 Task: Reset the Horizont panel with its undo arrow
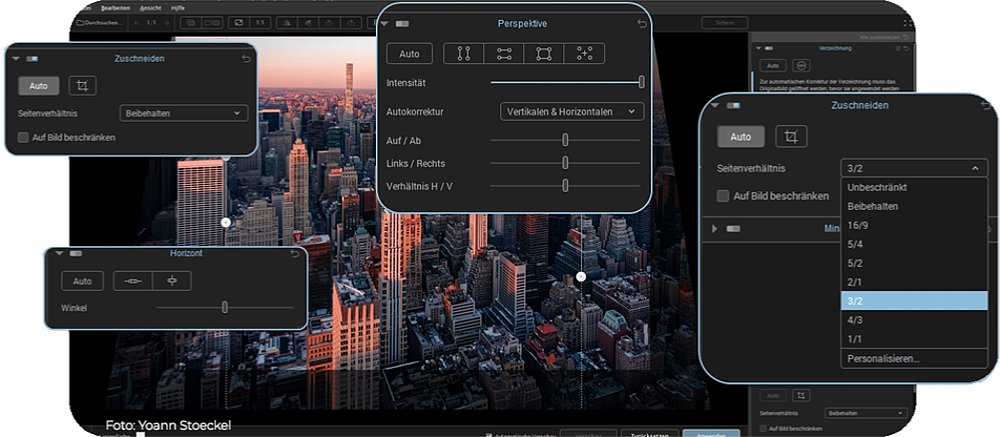295,254
